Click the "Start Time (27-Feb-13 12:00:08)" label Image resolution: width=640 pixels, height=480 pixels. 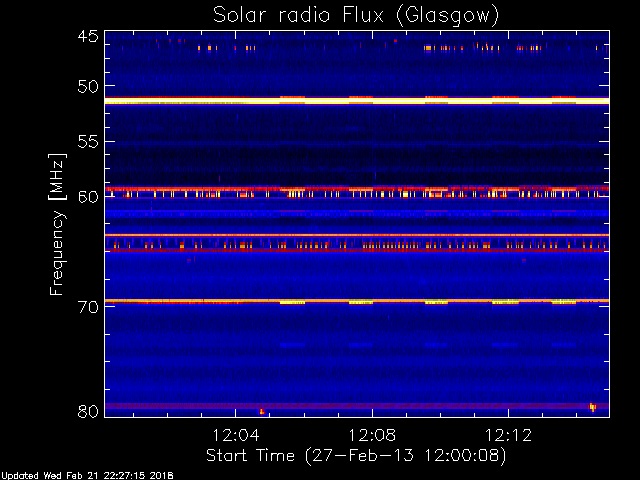(x=356, y=455)
